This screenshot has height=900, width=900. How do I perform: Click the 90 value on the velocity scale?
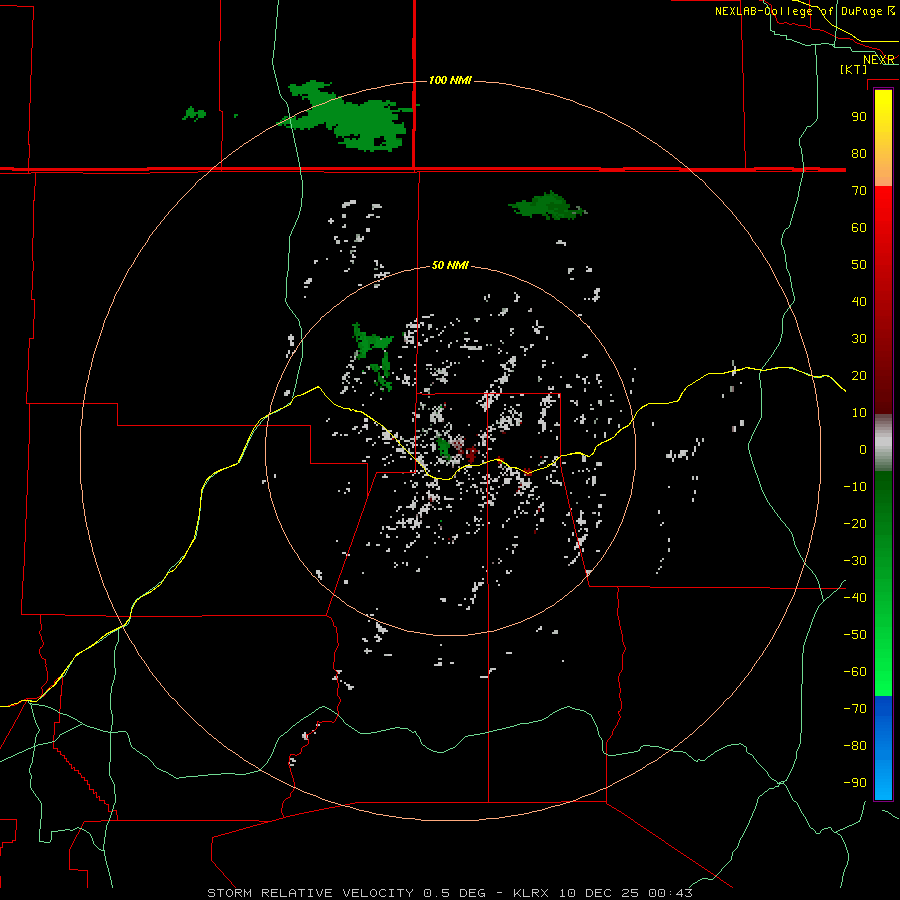click(859, 117)
